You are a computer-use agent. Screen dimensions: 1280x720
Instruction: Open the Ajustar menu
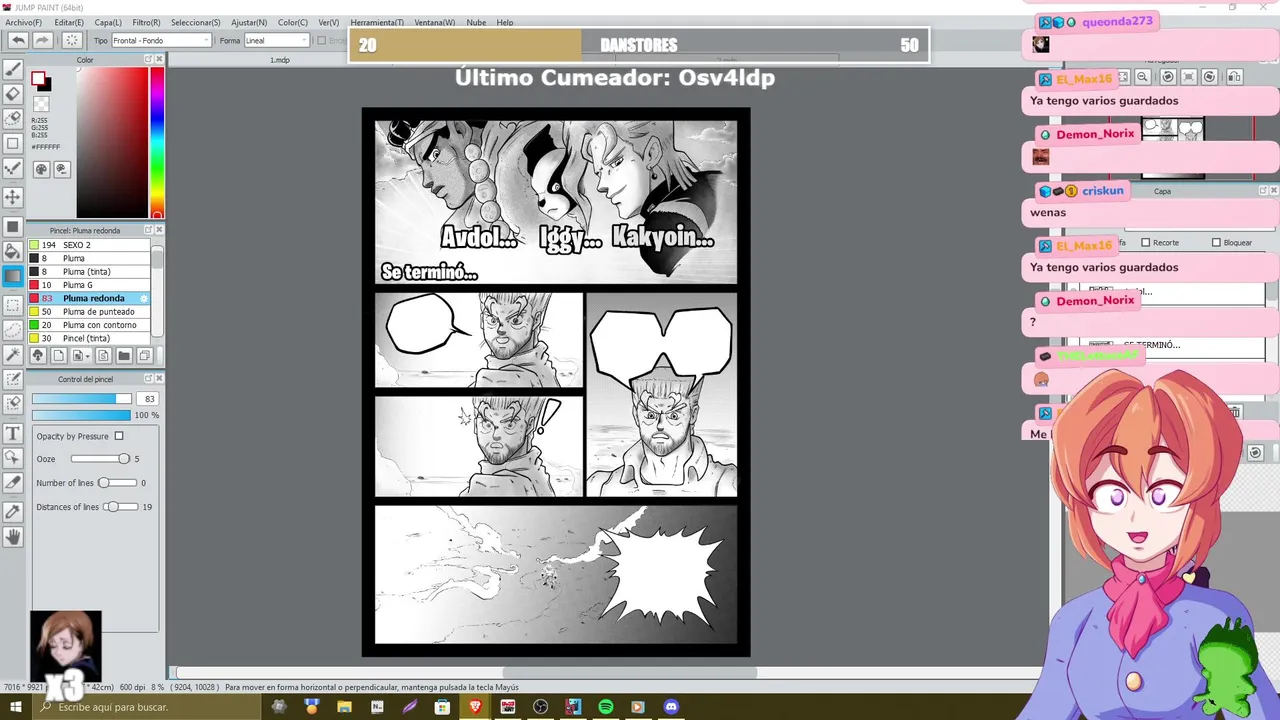(x=249, y=22)
